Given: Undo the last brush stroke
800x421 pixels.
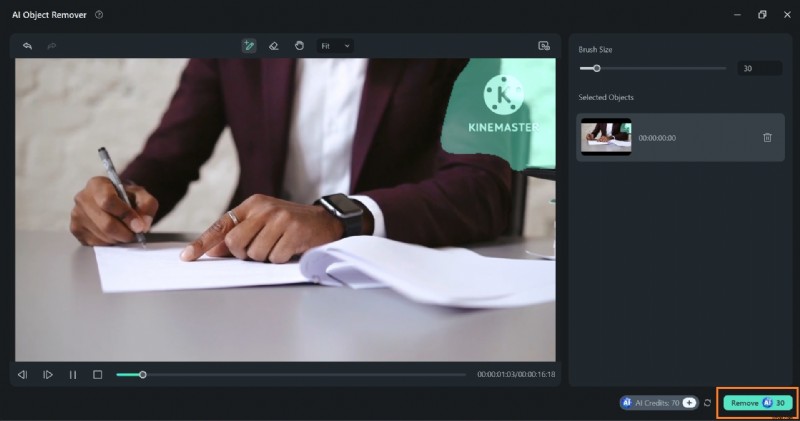Looking at the screenshot, I should click(x=28, y=46).
